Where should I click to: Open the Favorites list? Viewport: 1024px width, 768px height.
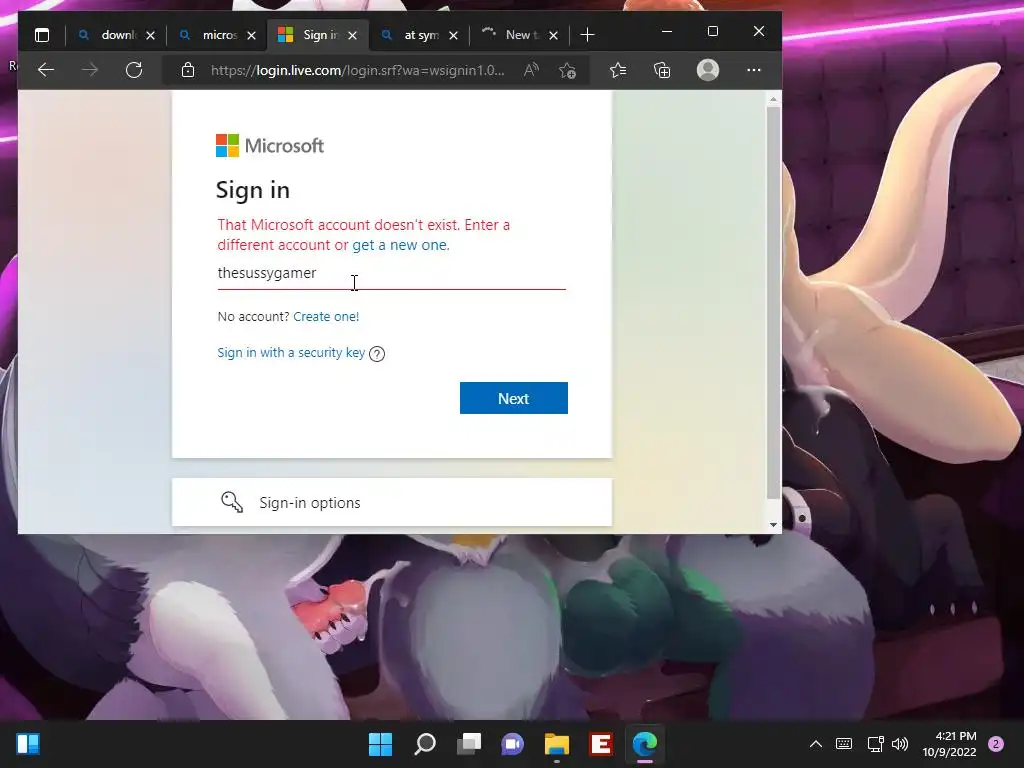tap(618, 70)
